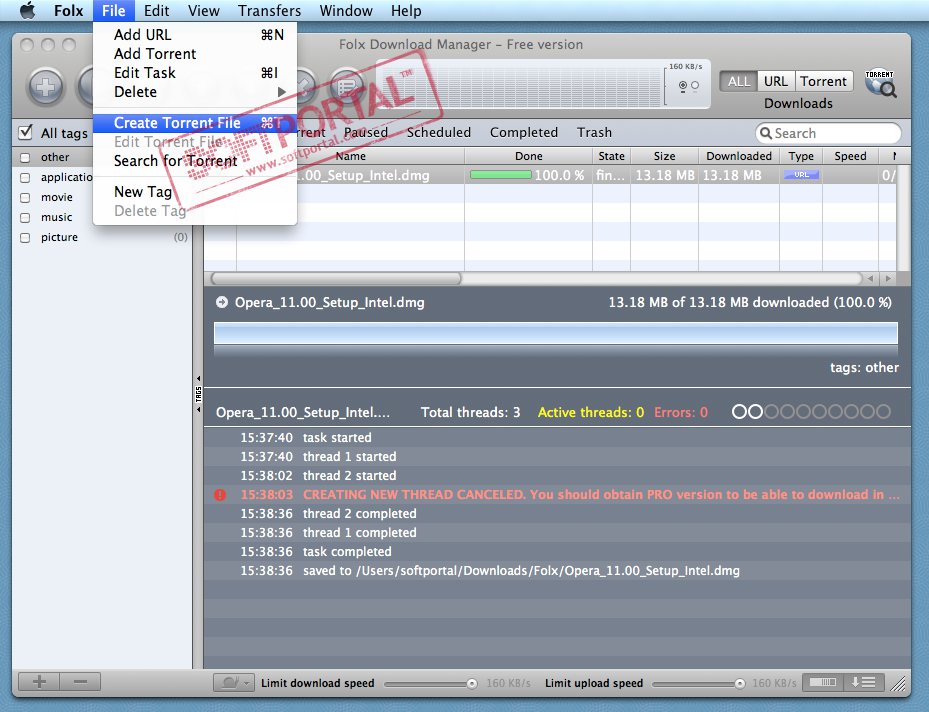Toggle the All tags checkbox

(25, 132)
